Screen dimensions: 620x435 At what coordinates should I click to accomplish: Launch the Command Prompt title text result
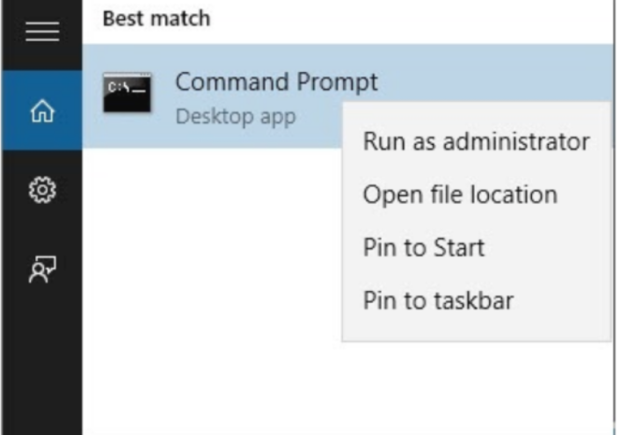coord(276,82)
